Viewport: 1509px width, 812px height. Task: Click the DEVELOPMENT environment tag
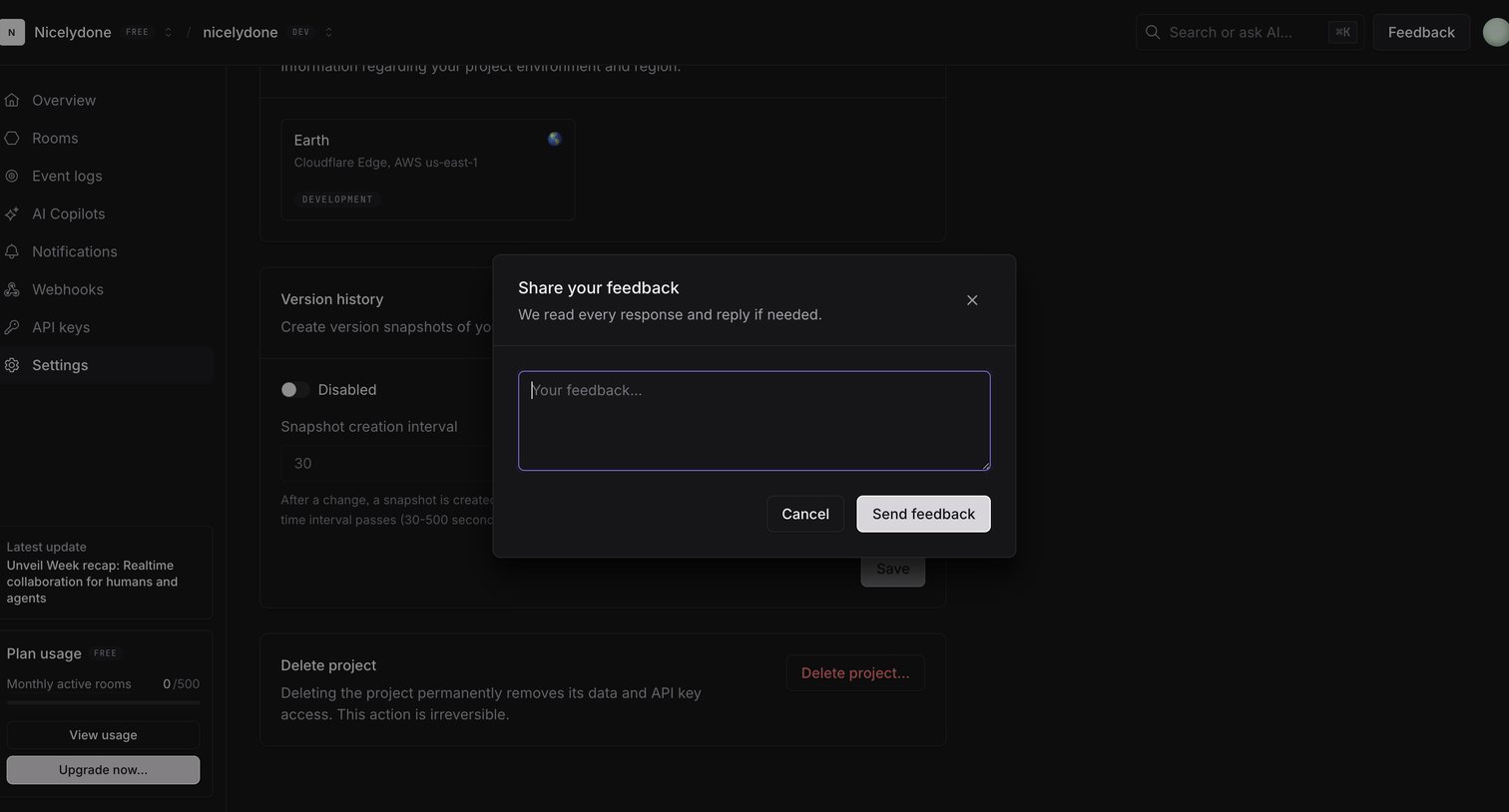click(x=337, y=200)
